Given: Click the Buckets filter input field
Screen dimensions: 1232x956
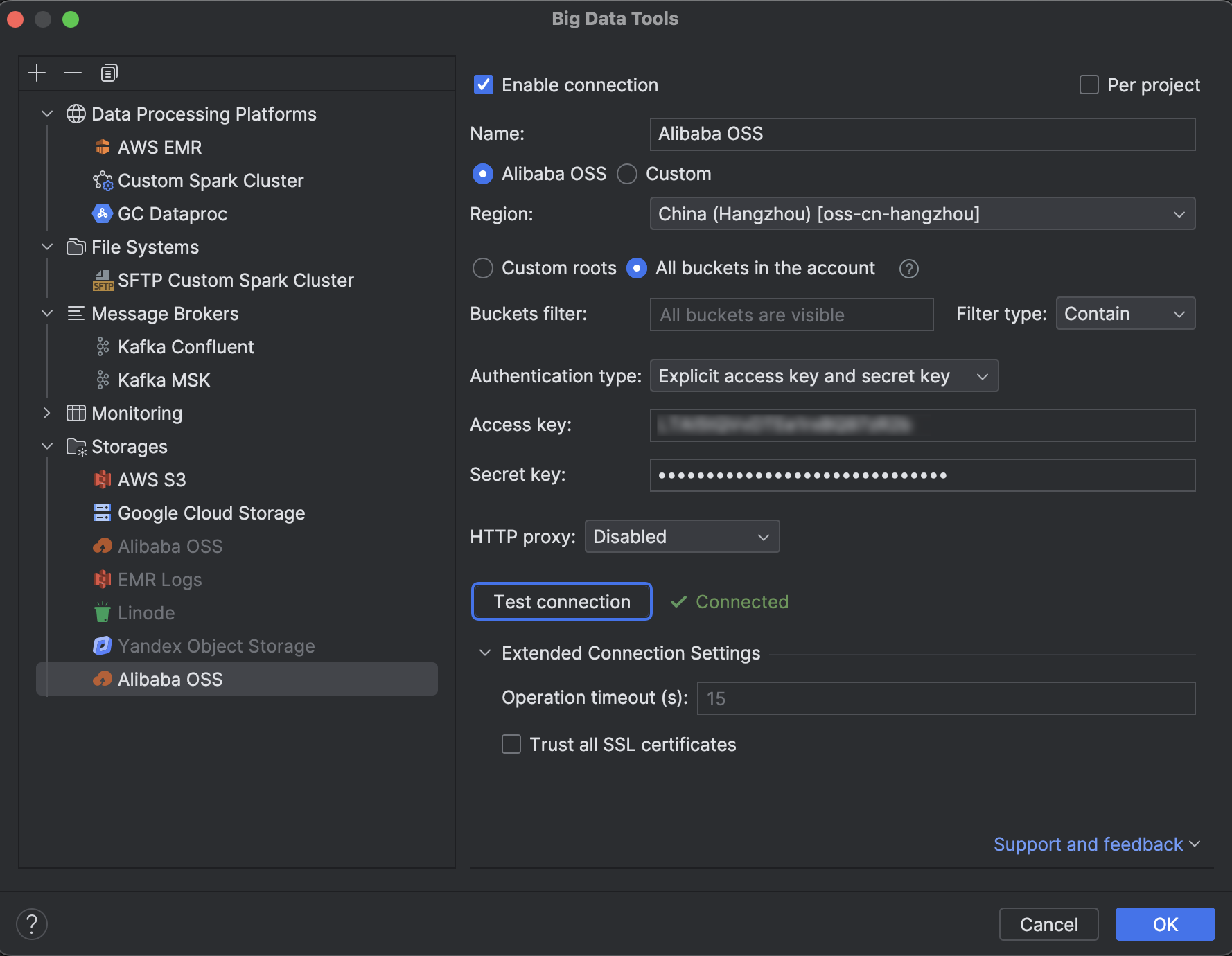Looking at the screenshot, I should tap(791, 315).
